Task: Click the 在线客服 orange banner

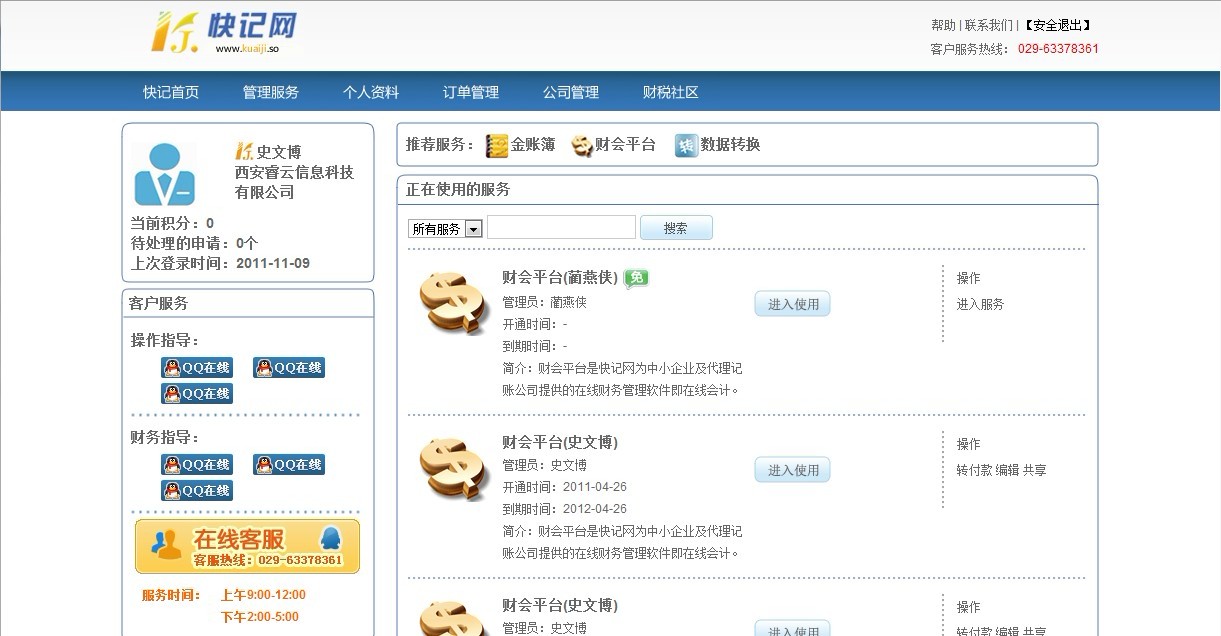Action: pyautogui.click(x=247, y=546)
